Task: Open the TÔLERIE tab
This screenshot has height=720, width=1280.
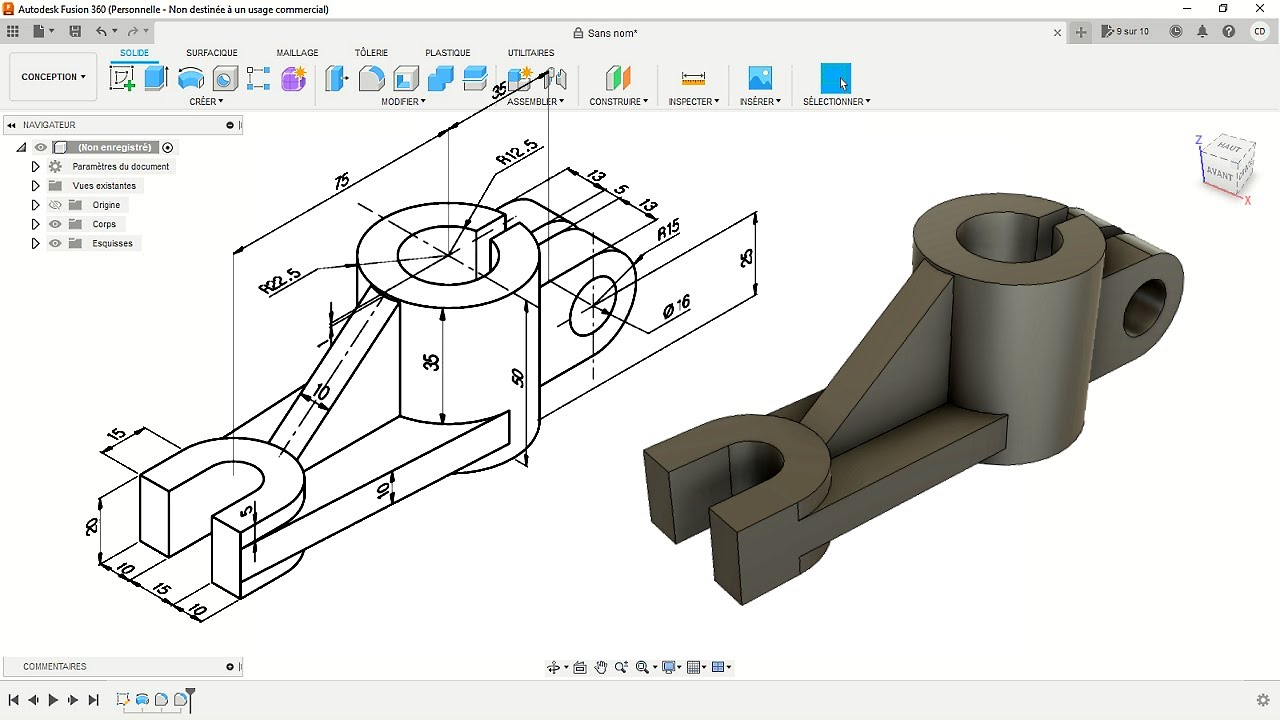Action: [x=371, y=53]
